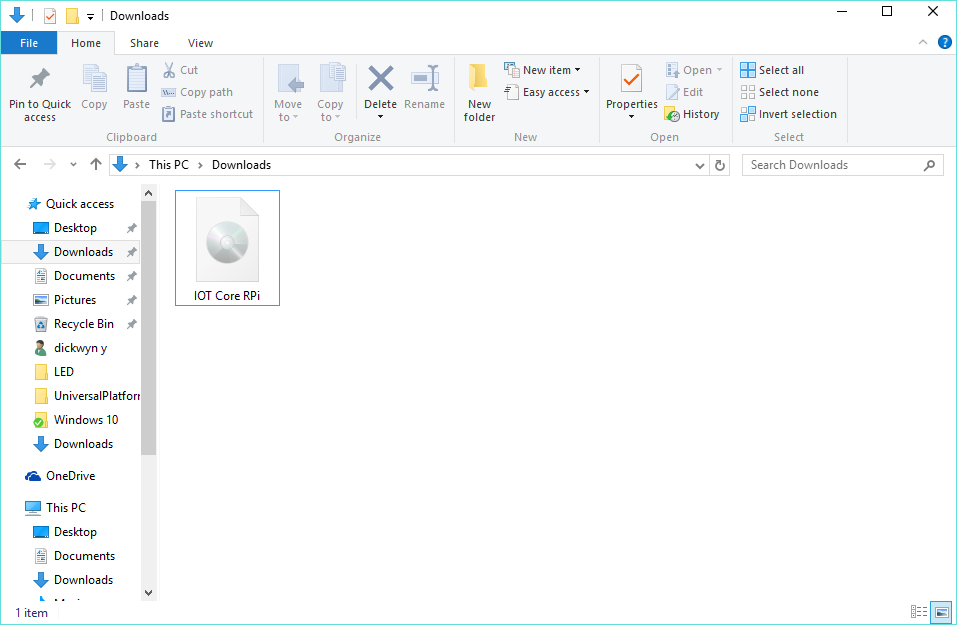Viewport: 957px width, 625px height.
Task: Select This PC in the navigation pane
Action: (65, 507)
